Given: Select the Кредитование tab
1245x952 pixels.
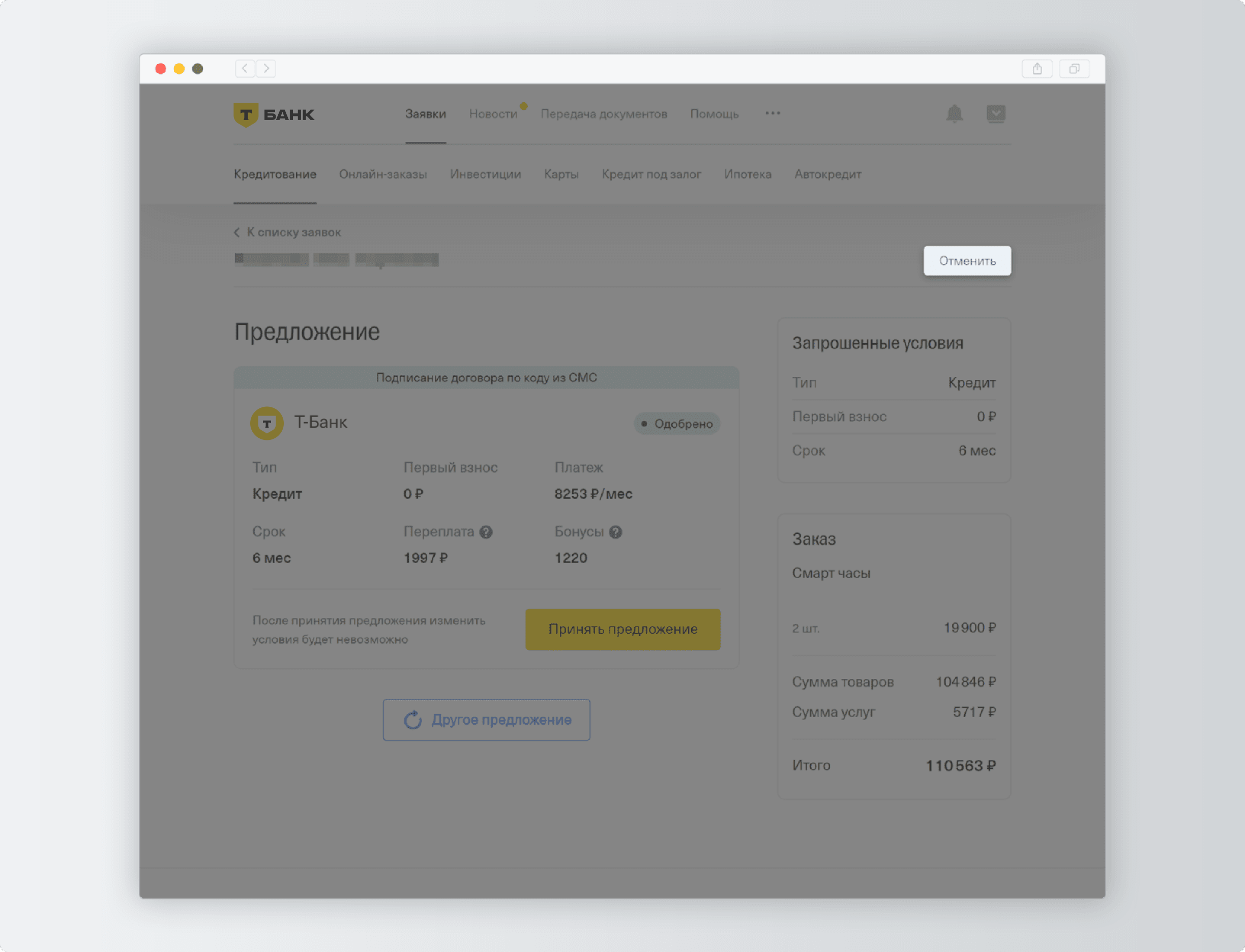Looking at the screenshot, I should click(x=275, y=174).
